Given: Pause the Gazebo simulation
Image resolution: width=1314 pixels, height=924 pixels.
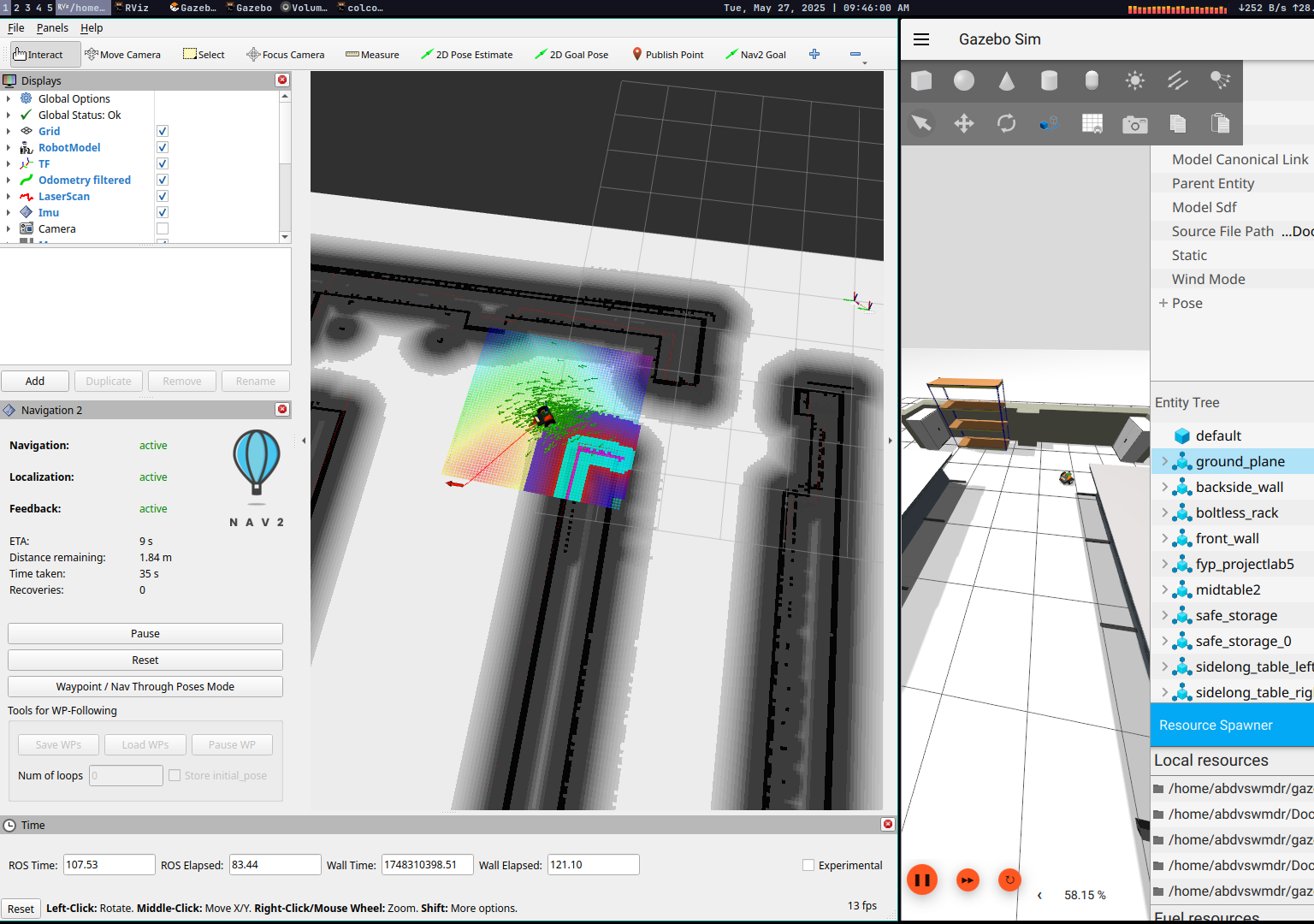Looking at the screenshot, I should point(922,880).
